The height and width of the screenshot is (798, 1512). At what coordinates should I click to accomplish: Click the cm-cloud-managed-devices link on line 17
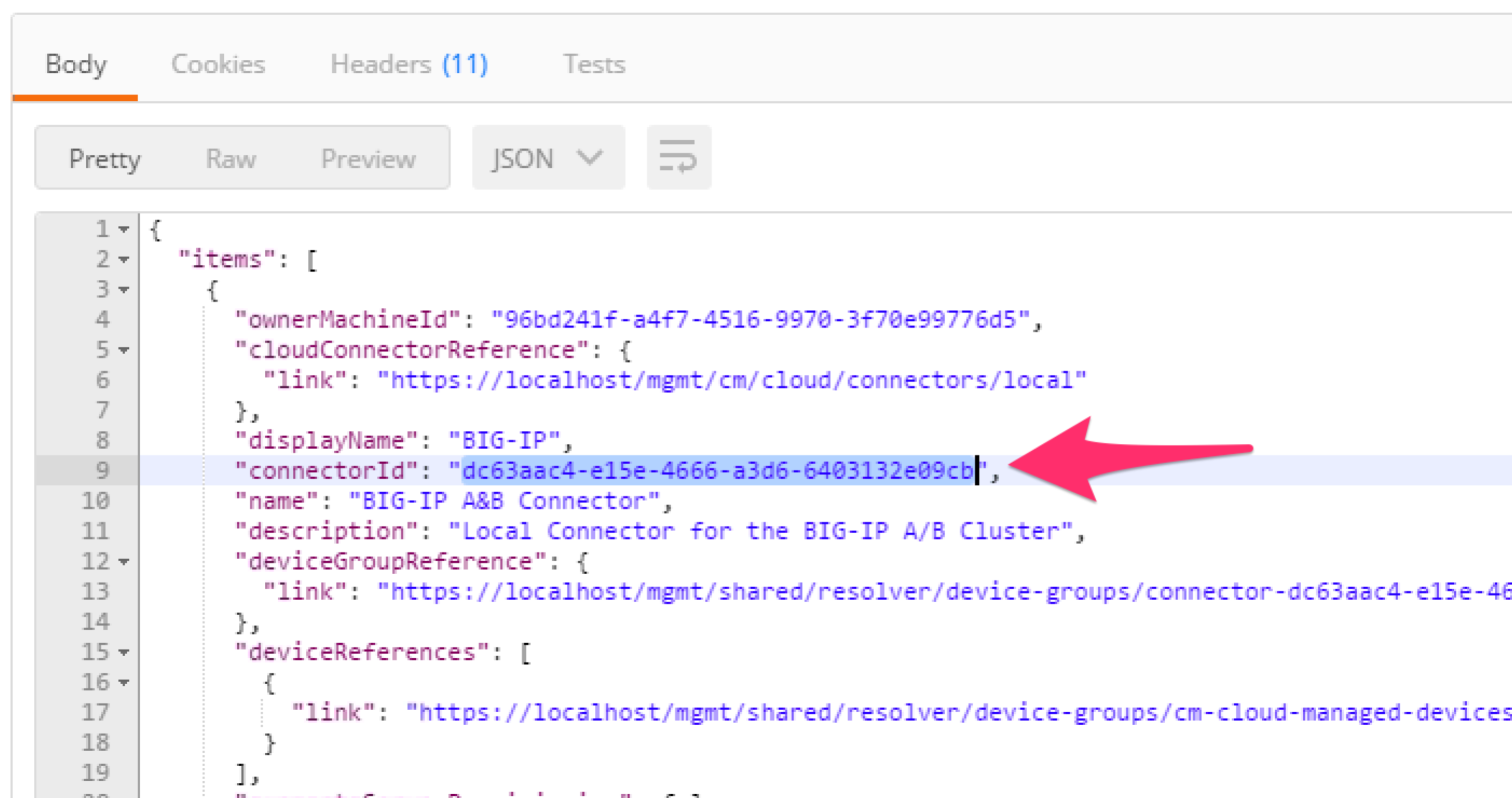[x=959, y=712]
